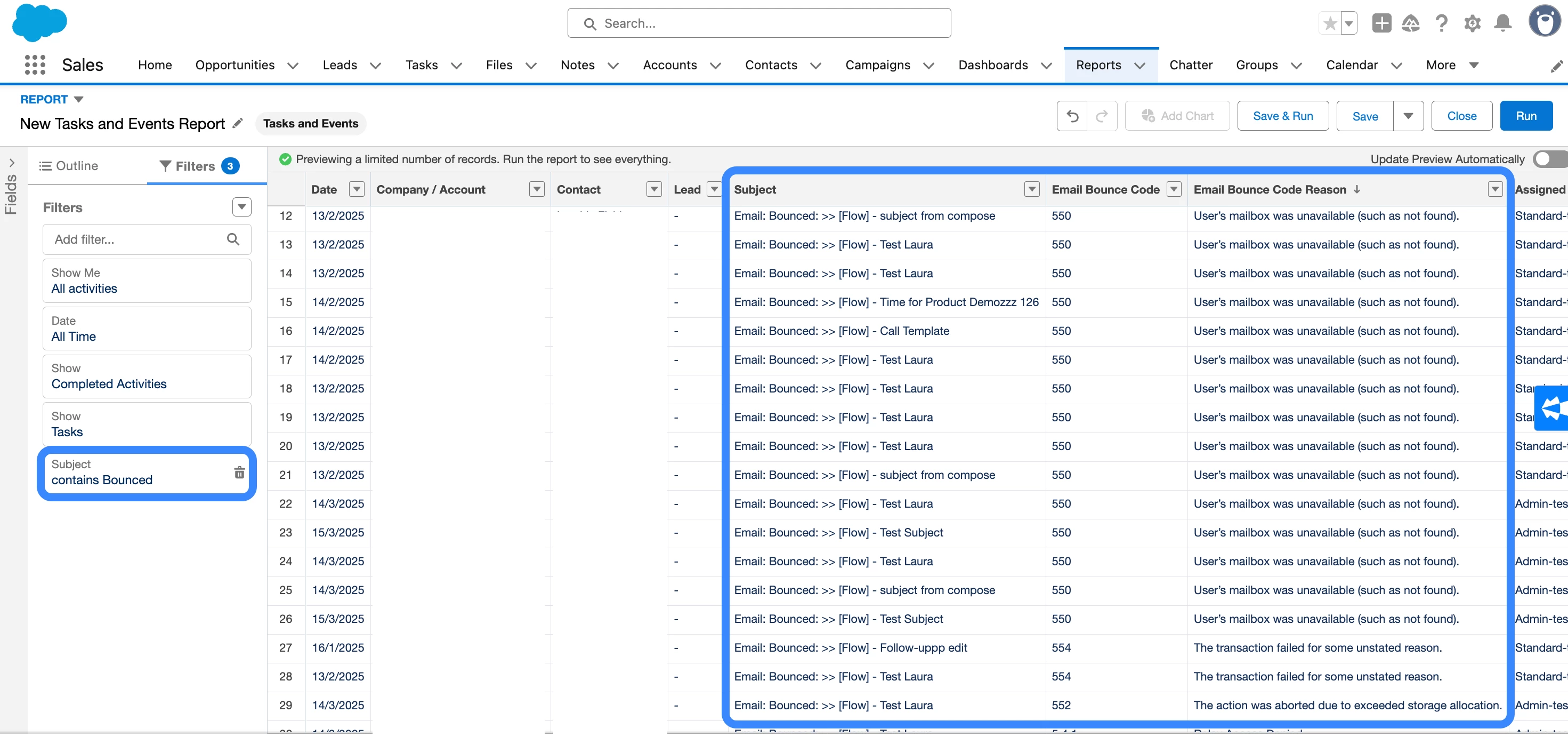Open the notifications bell
This screenshot has height=737, width=1568.
[x=1502, y=23]
